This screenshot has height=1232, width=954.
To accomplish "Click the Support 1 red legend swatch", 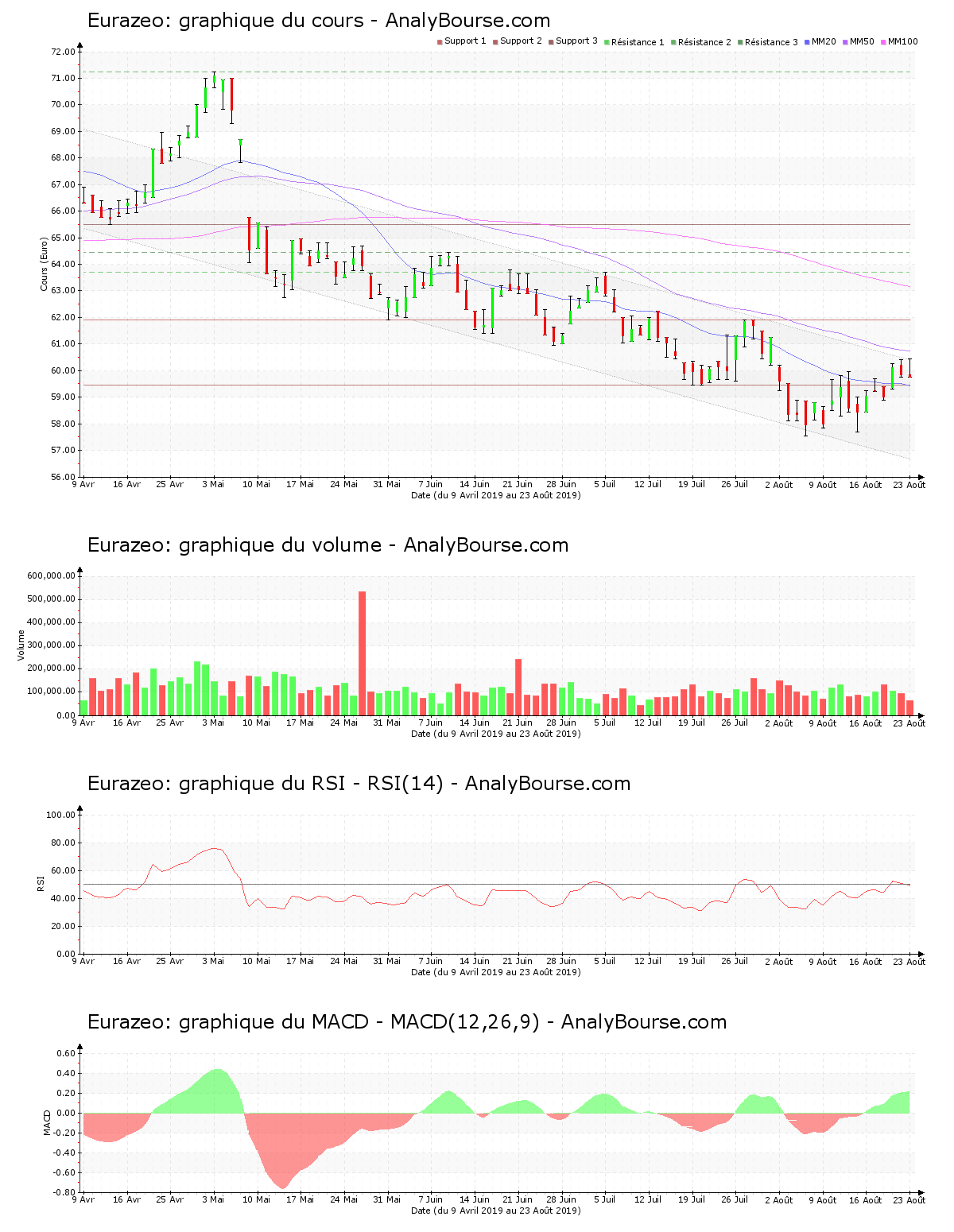I will (440, 41).
